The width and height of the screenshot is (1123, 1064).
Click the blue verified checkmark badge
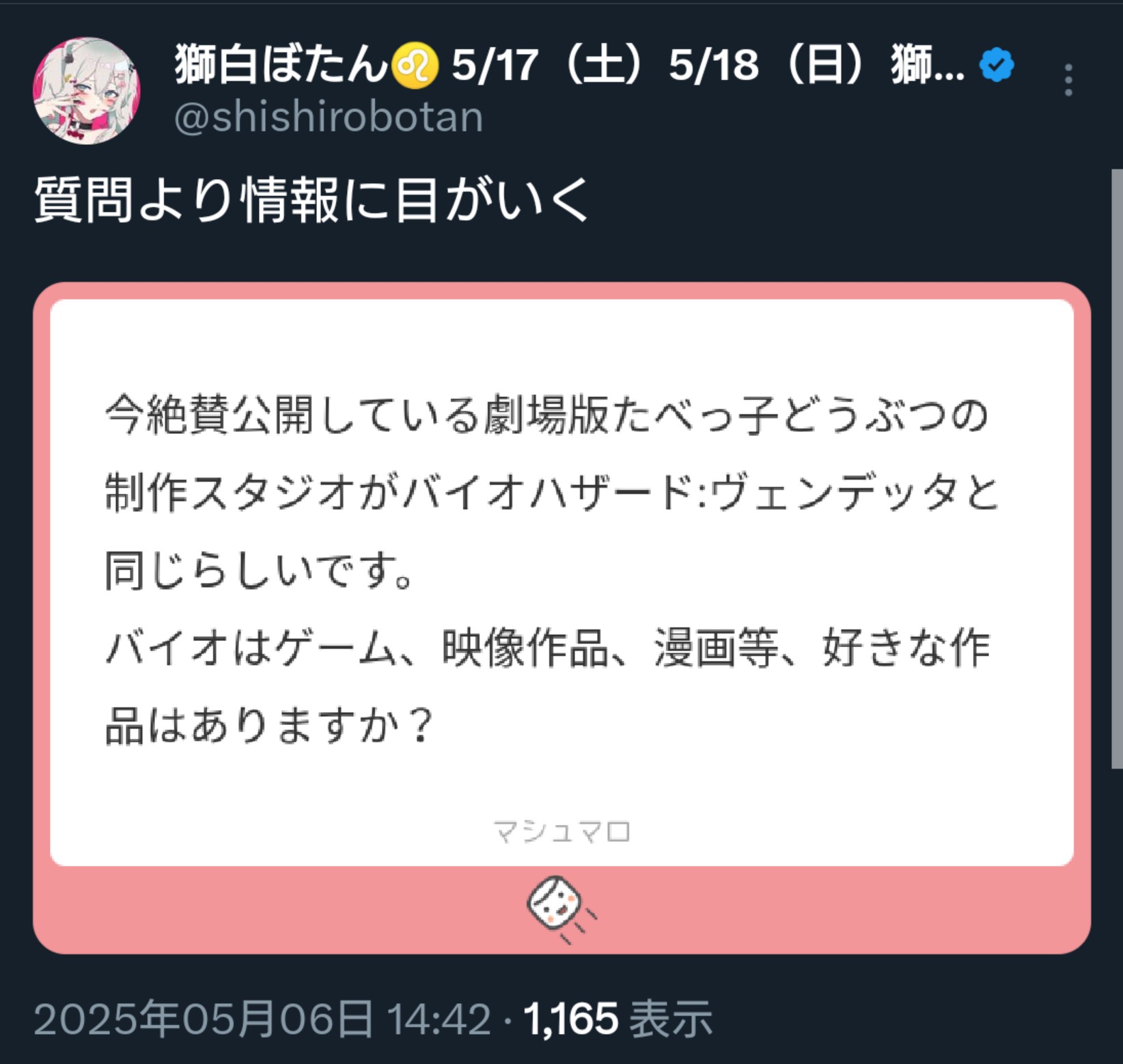(997, 65)
